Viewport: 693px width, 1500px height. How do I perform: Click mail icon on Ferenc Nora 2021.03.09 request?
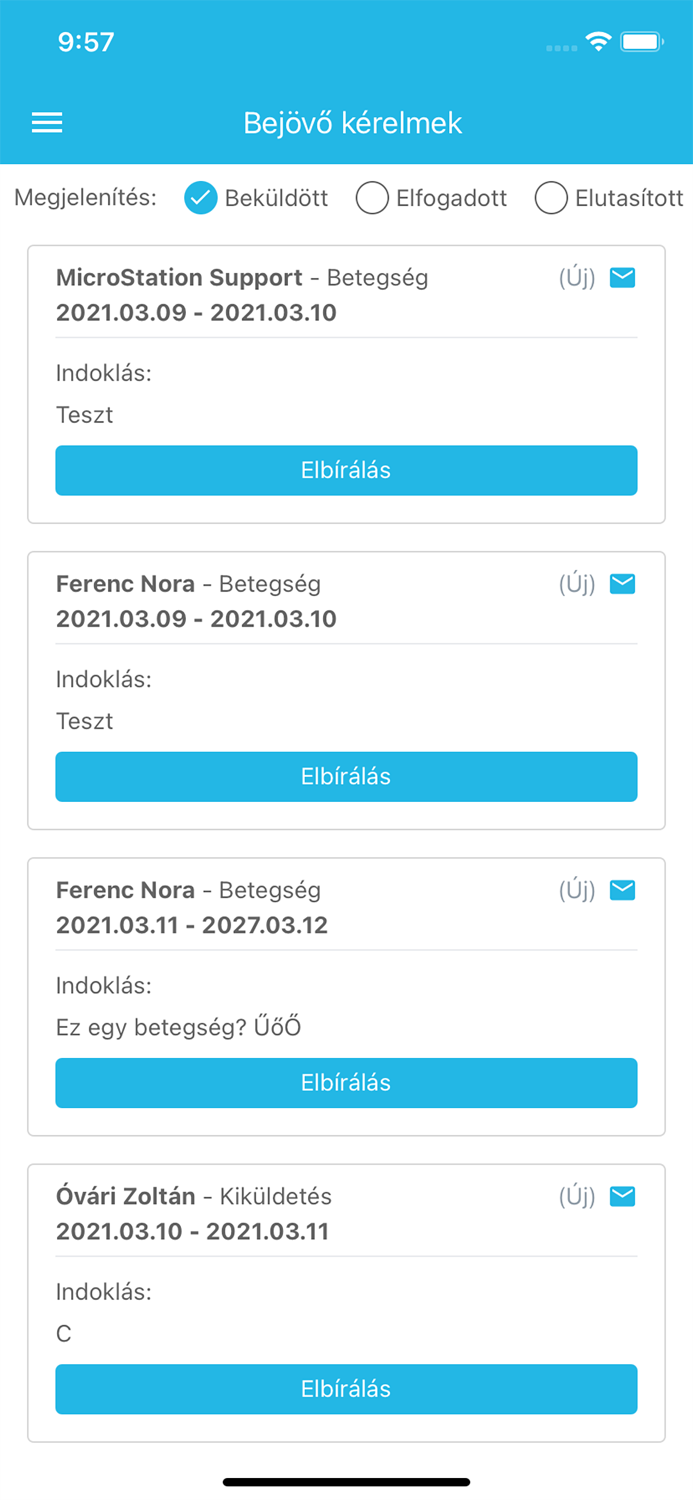[623, 583]
